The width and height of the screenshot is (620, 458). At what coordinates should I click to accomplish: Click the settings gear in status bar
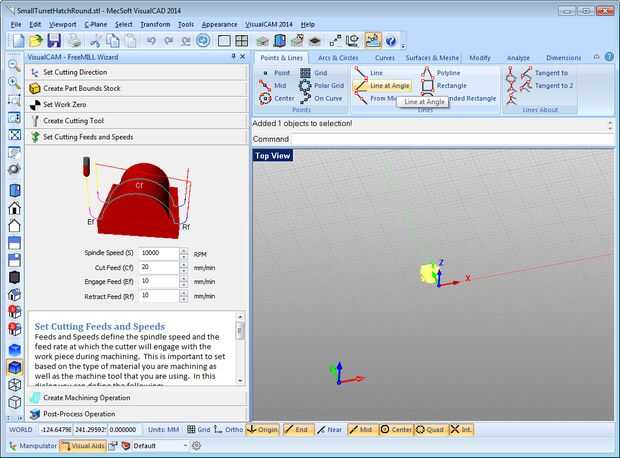pos(197,446)
